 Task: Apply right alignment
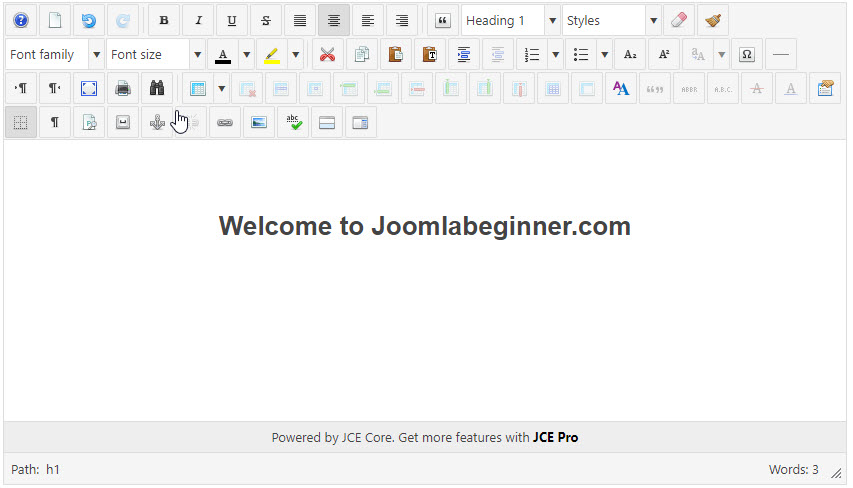tap(402, 21)
